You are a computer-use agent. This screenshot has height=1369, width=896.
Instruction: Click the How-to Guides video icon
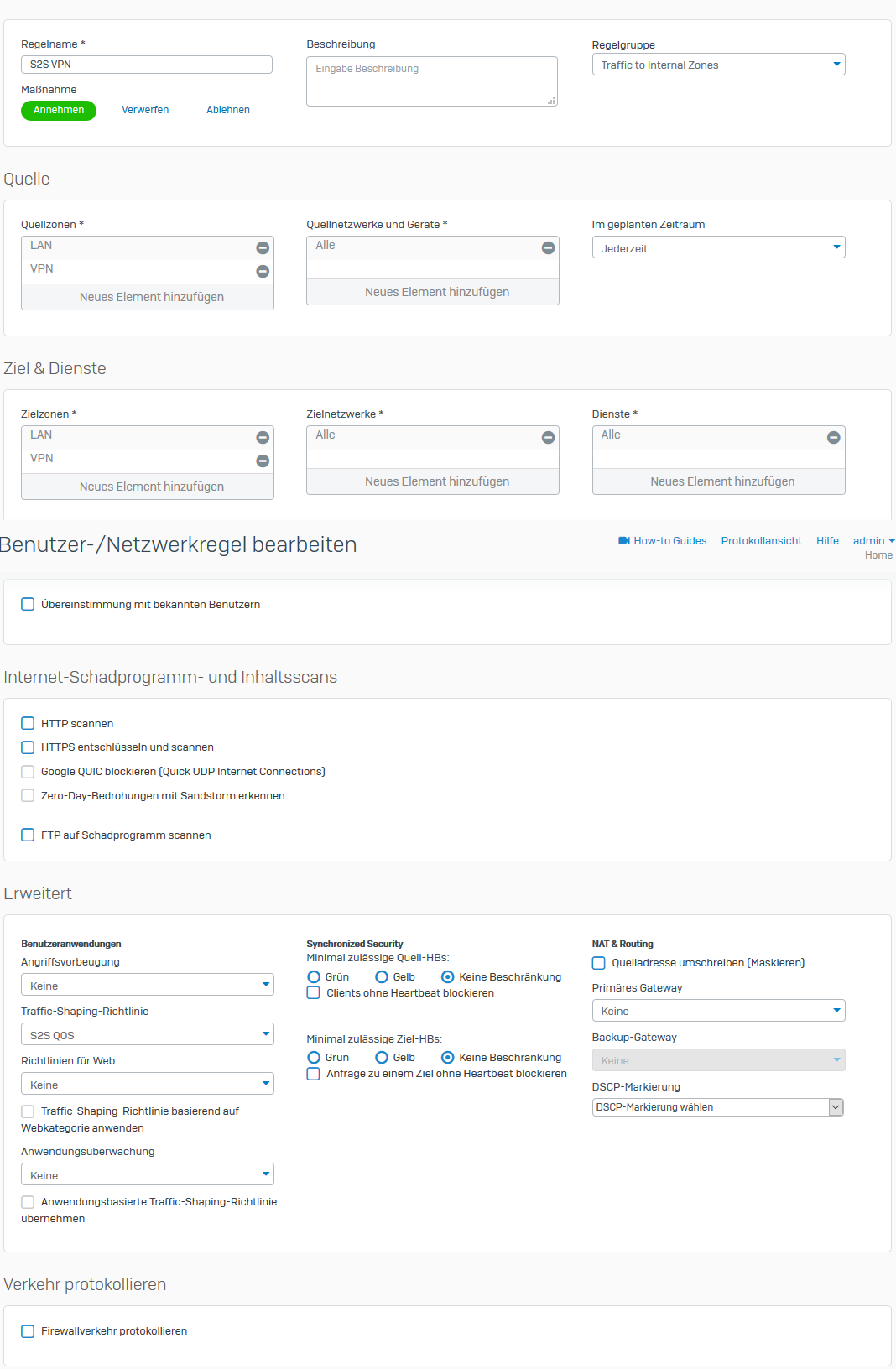(x=624, y=541)
